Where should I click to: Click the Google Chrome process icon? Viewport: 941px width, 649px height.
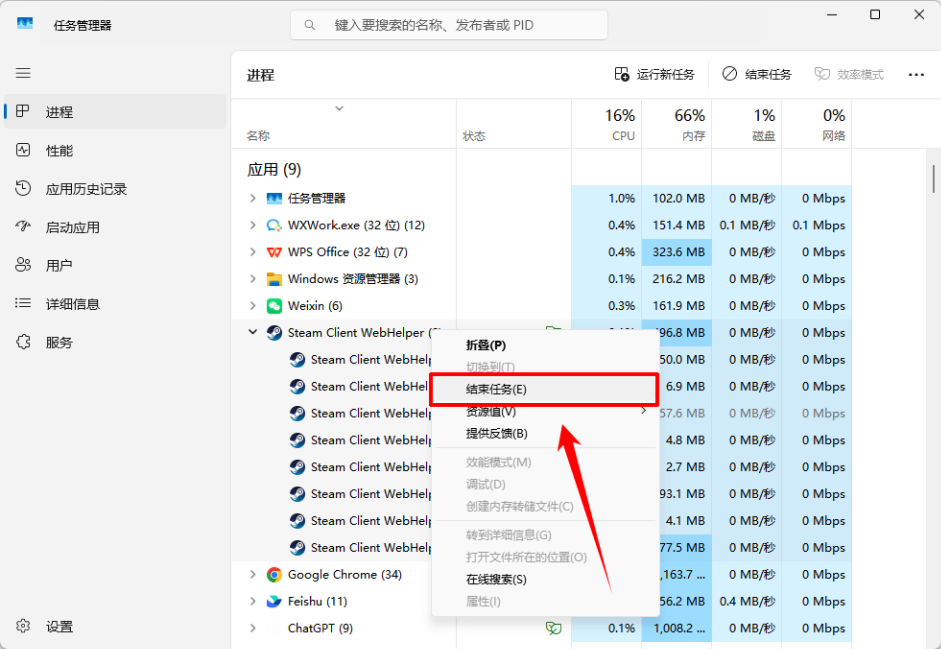[x=274, y=575]
